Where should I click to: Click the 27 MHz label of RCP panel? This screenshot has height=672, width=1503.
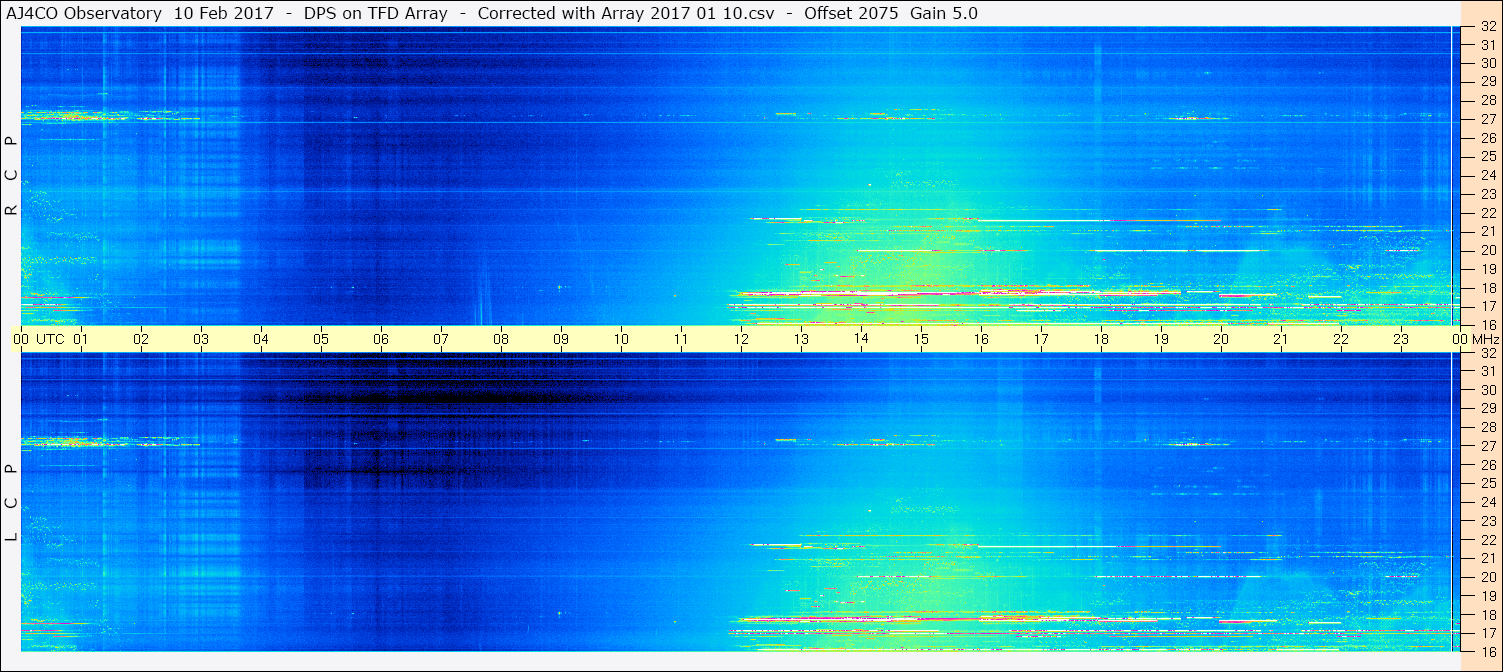tap(1488, 119)
